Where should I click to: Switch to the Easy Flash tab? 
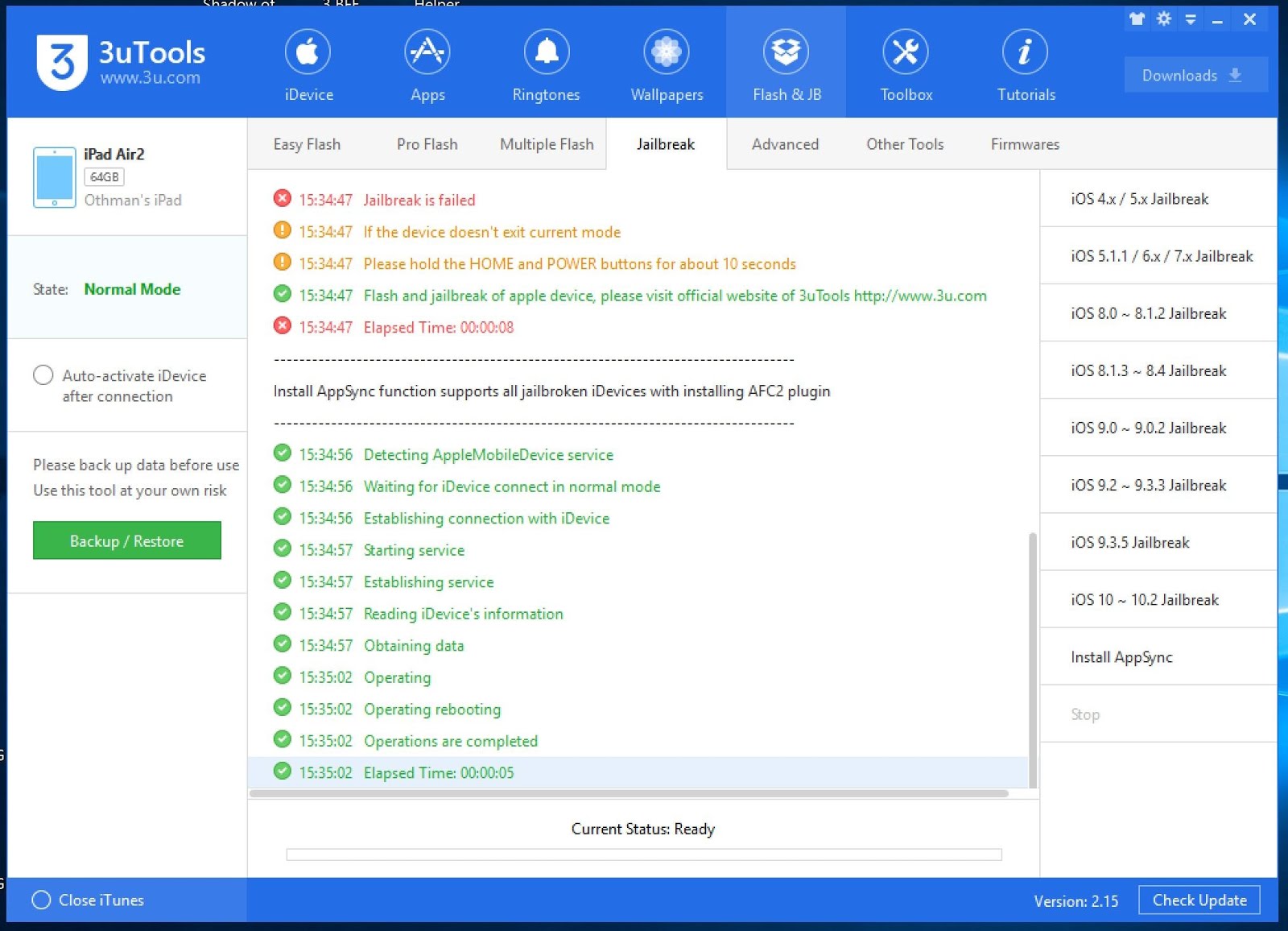[x=307, y=144]
